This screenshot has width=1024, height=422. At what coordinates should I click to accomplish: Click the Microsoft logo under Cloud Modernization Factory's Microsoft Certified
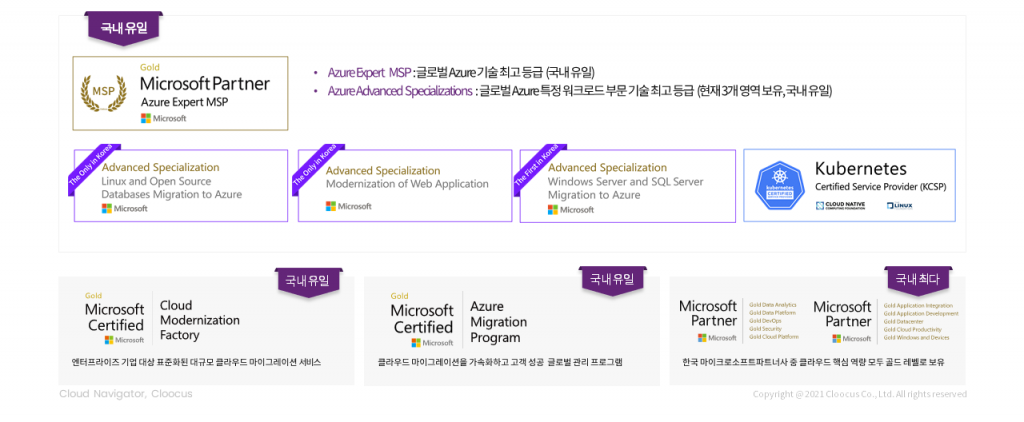[x=125, y=340]
